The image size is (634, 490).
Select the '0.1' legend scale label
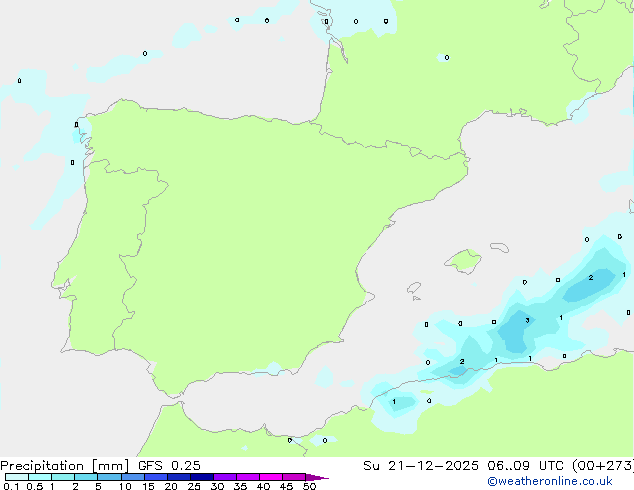(11, 486)
